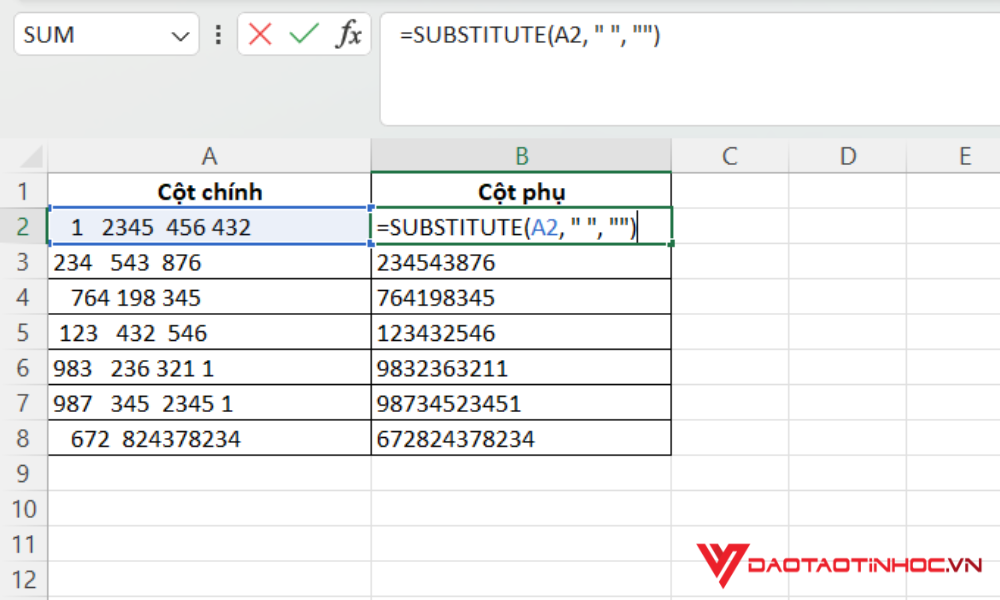
Task: Select column header C
Action: [x=729, y=156]
